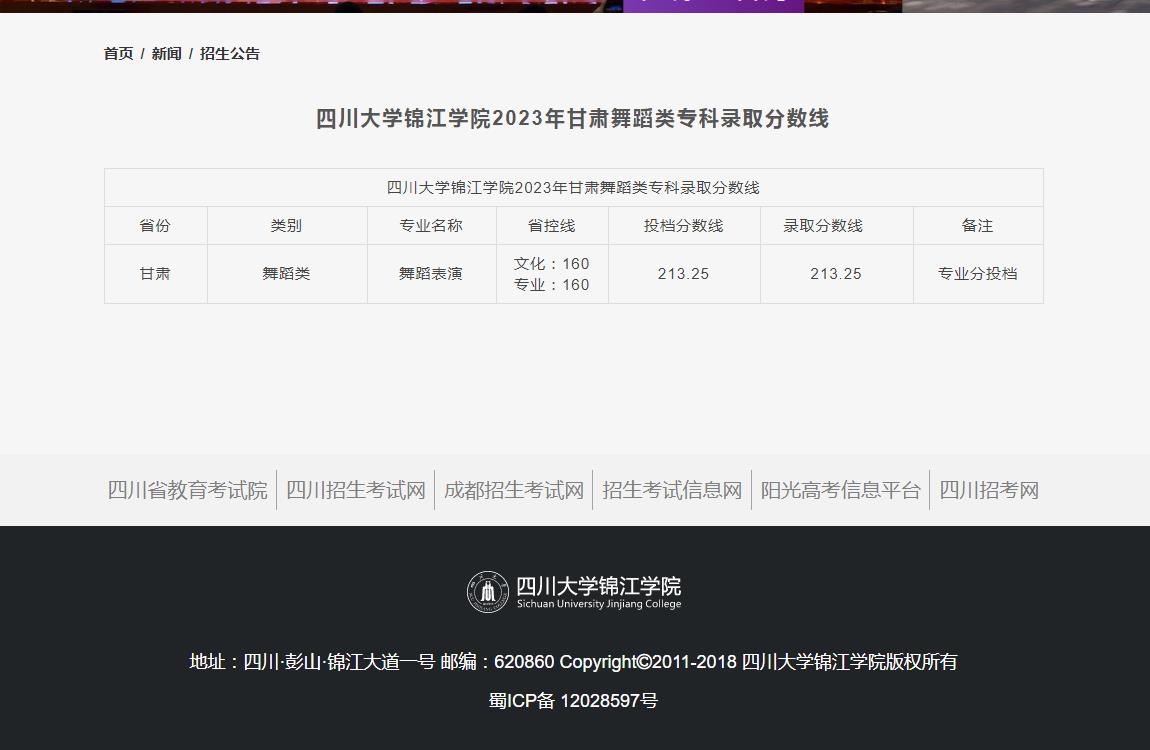Click the 蜀ICP备 12028597号 record number
The width and height of the screenshot is (1150, 750).
click(x=574, y=701)
